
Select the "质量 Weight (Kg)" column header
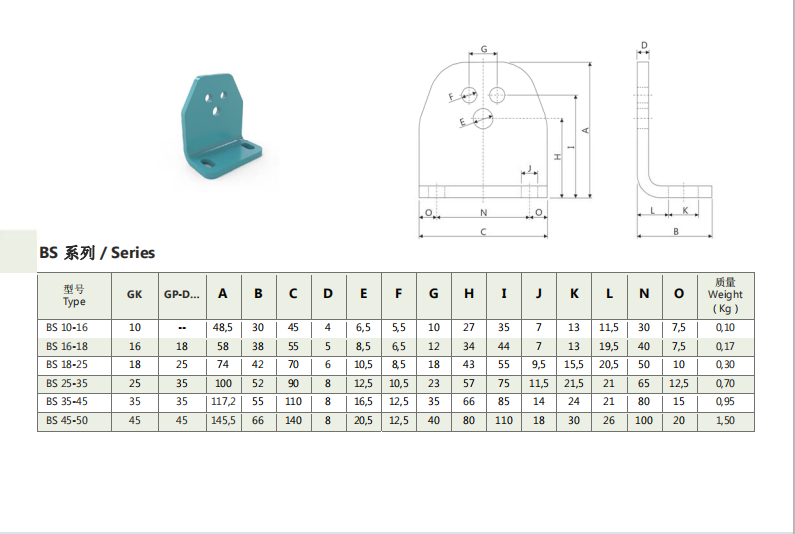click(x=725, y=295)
